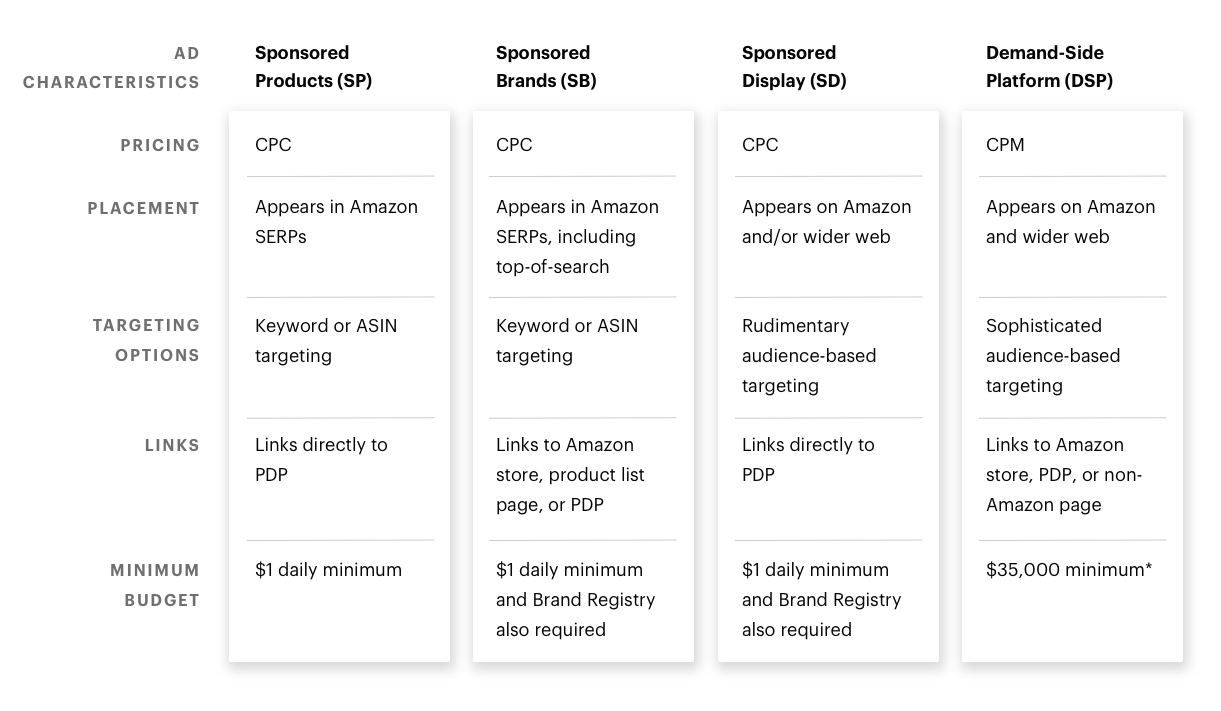Click the PLACEMENT row label
Image resolution: width=1221 pixels, height=711 pixels.
[x=144, y=208]
